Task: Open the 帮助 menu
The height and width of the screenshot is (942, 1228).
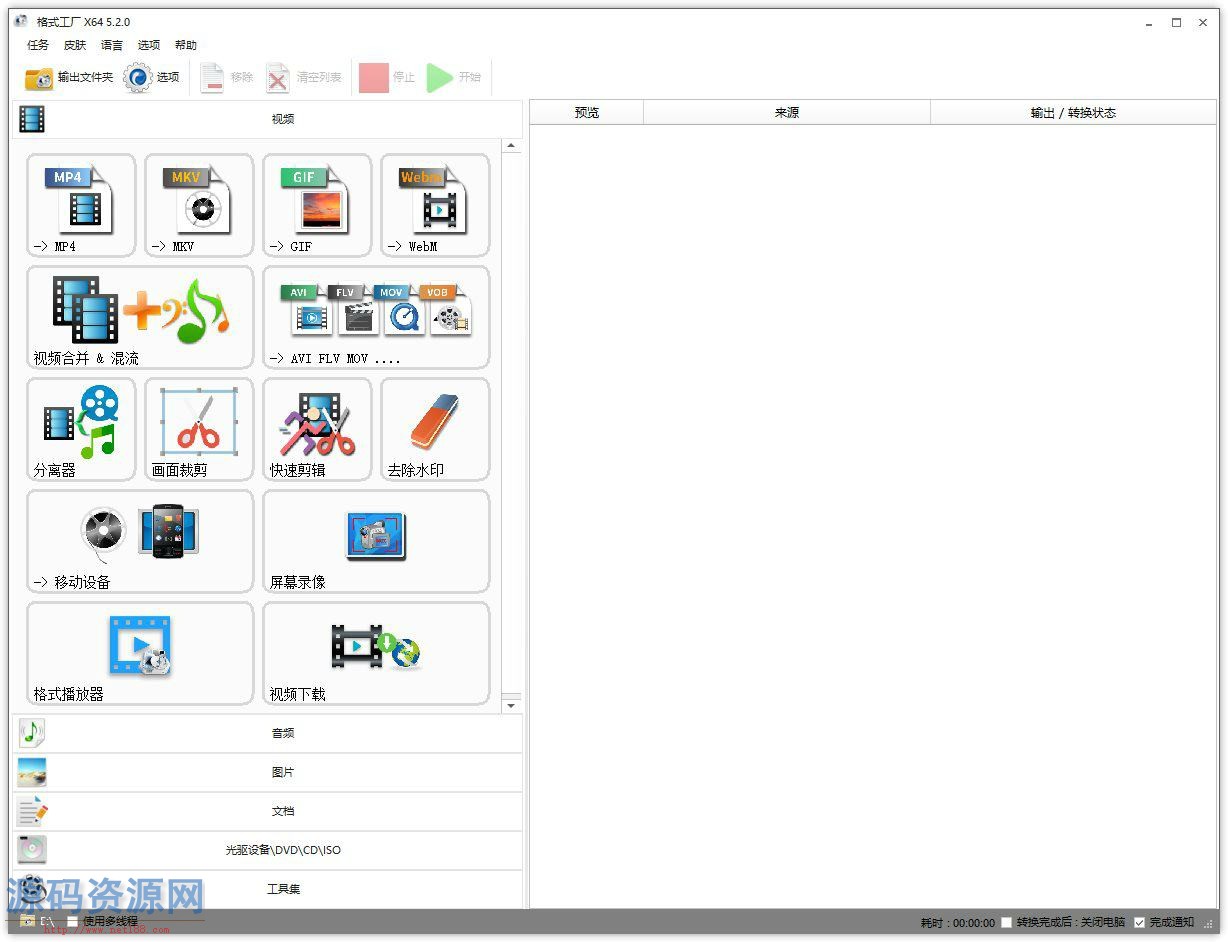Action: point(186,45)
